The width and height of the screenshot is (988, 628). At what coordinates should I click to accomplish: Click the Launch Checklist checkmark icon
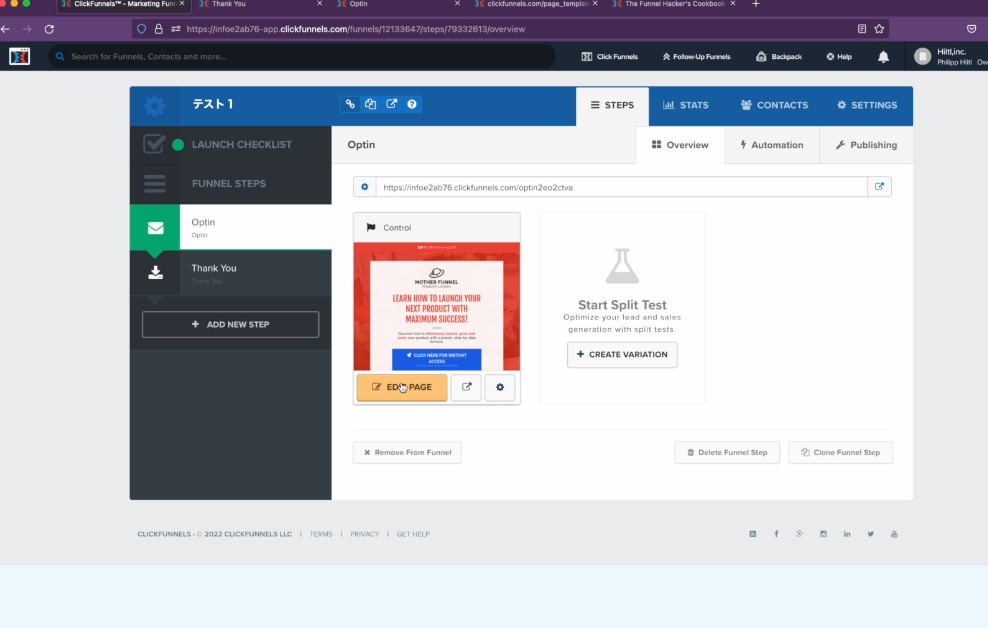(154, 144)
